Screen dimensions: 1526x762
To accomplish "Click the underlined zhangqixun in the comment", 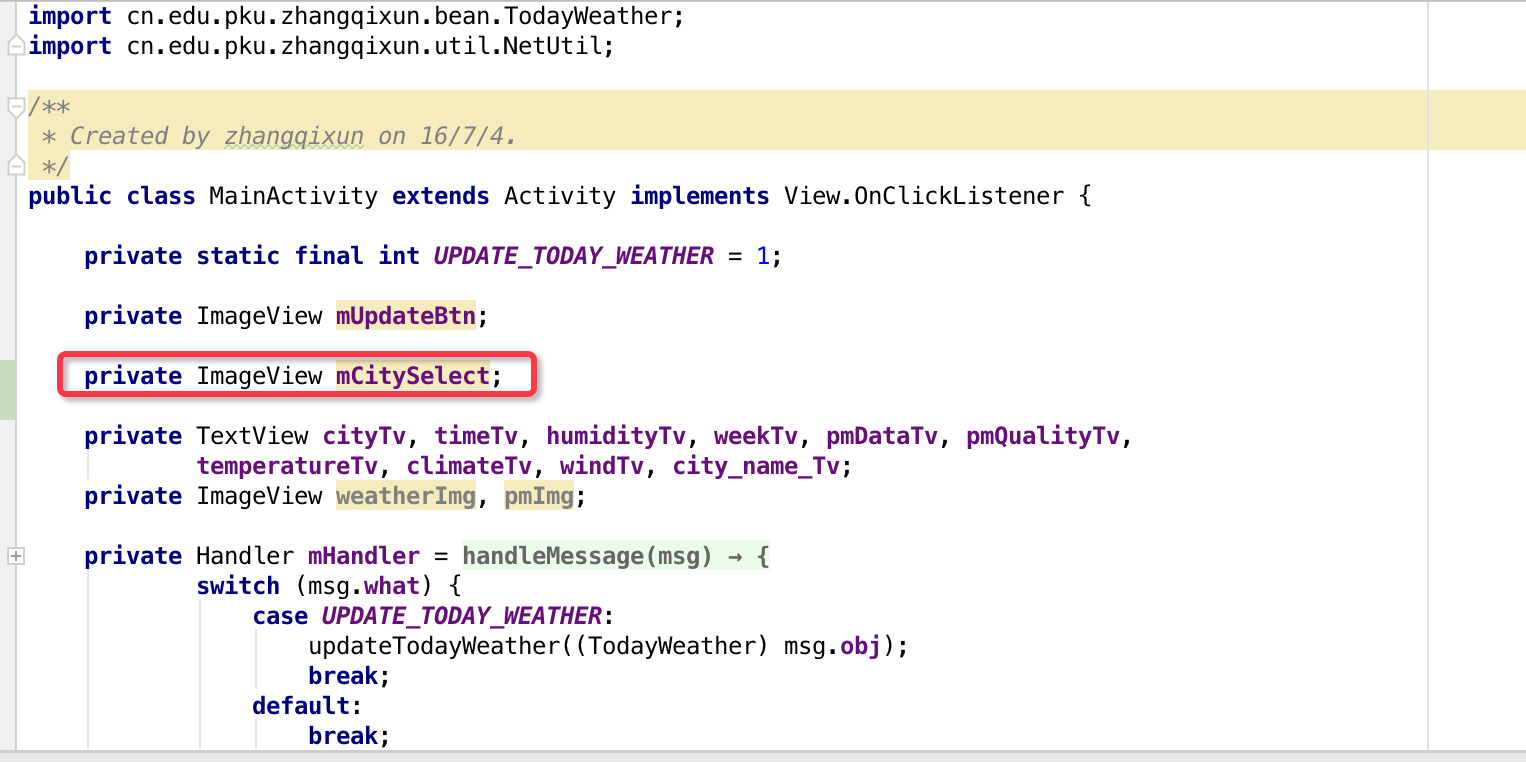I will coord(294,136).
